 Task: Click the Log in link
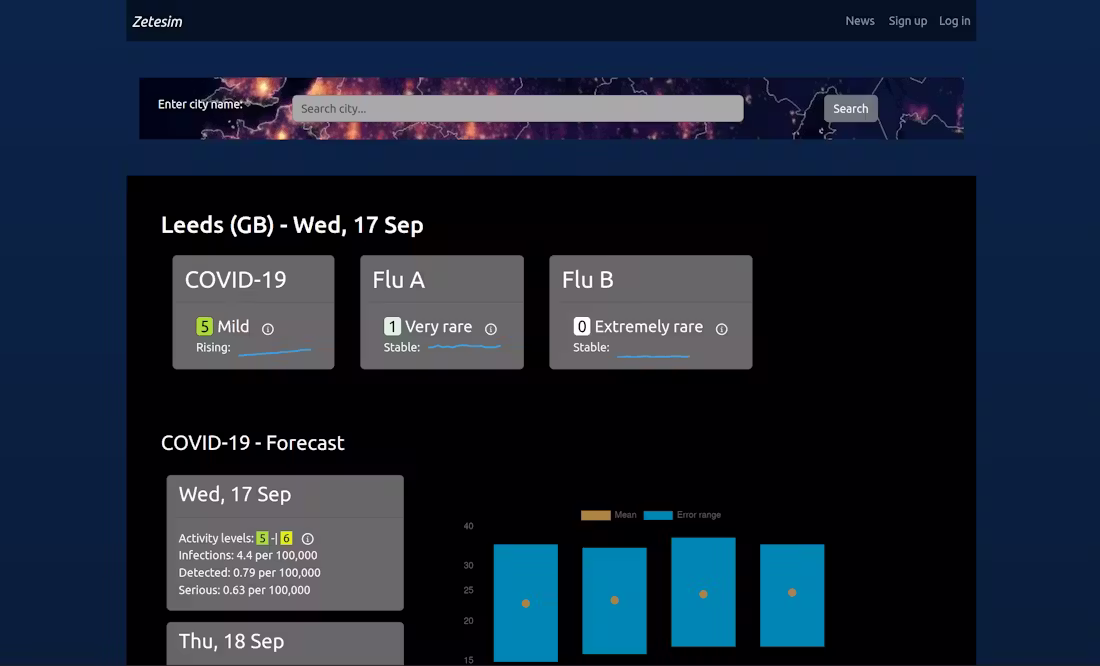coord(954,21)
